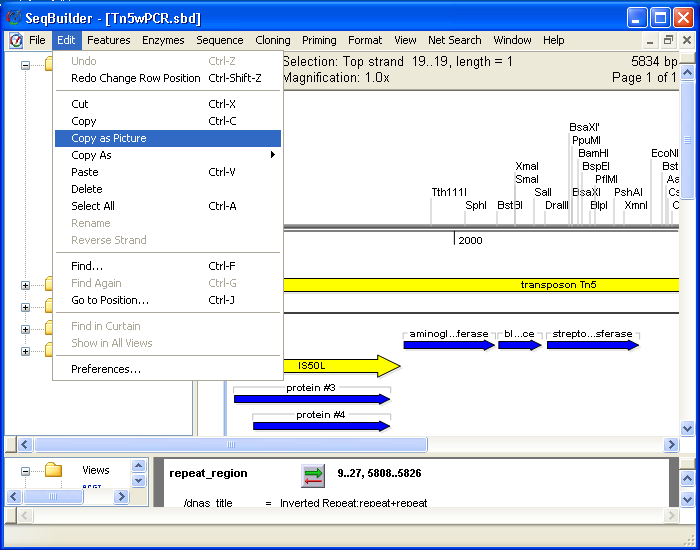Image resolution: width=700 pixels, height=550 pixels.
Task: Click the Views panel horizontal right arrow
Action: tap(121, 496)
